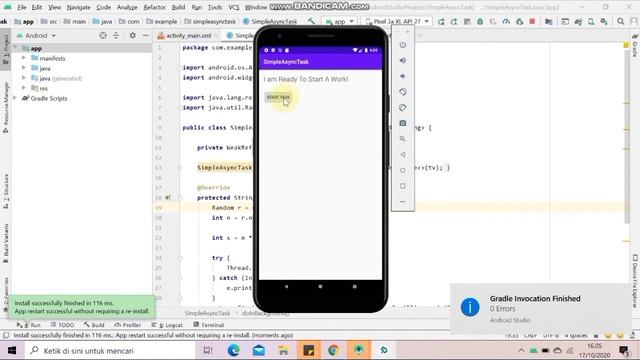Click the emulator volume down button

[402, 76]
